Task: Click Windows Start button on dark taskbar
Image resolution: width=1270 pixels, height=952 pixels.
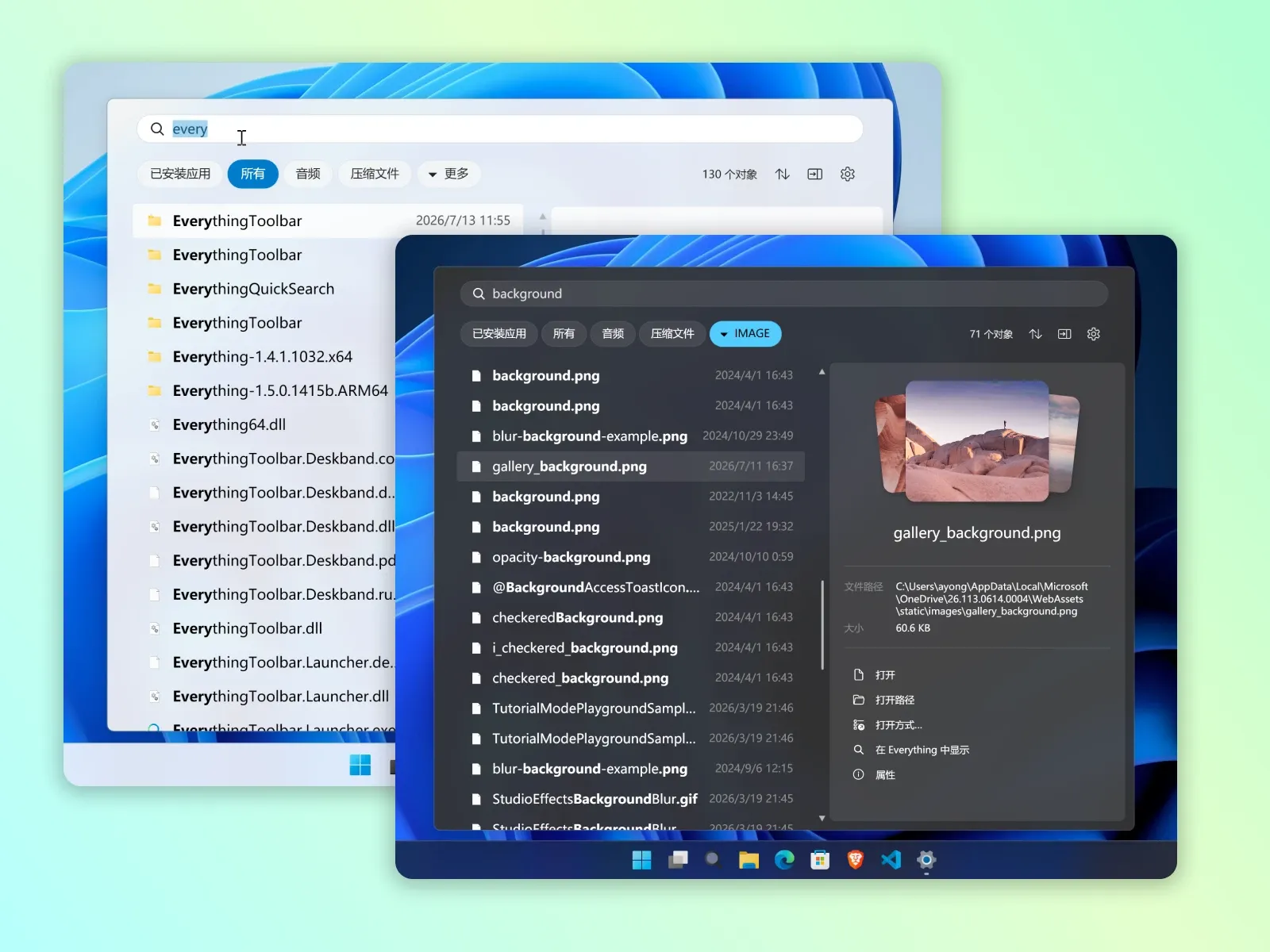Action: pyautogui.click(x=641, y=860)
